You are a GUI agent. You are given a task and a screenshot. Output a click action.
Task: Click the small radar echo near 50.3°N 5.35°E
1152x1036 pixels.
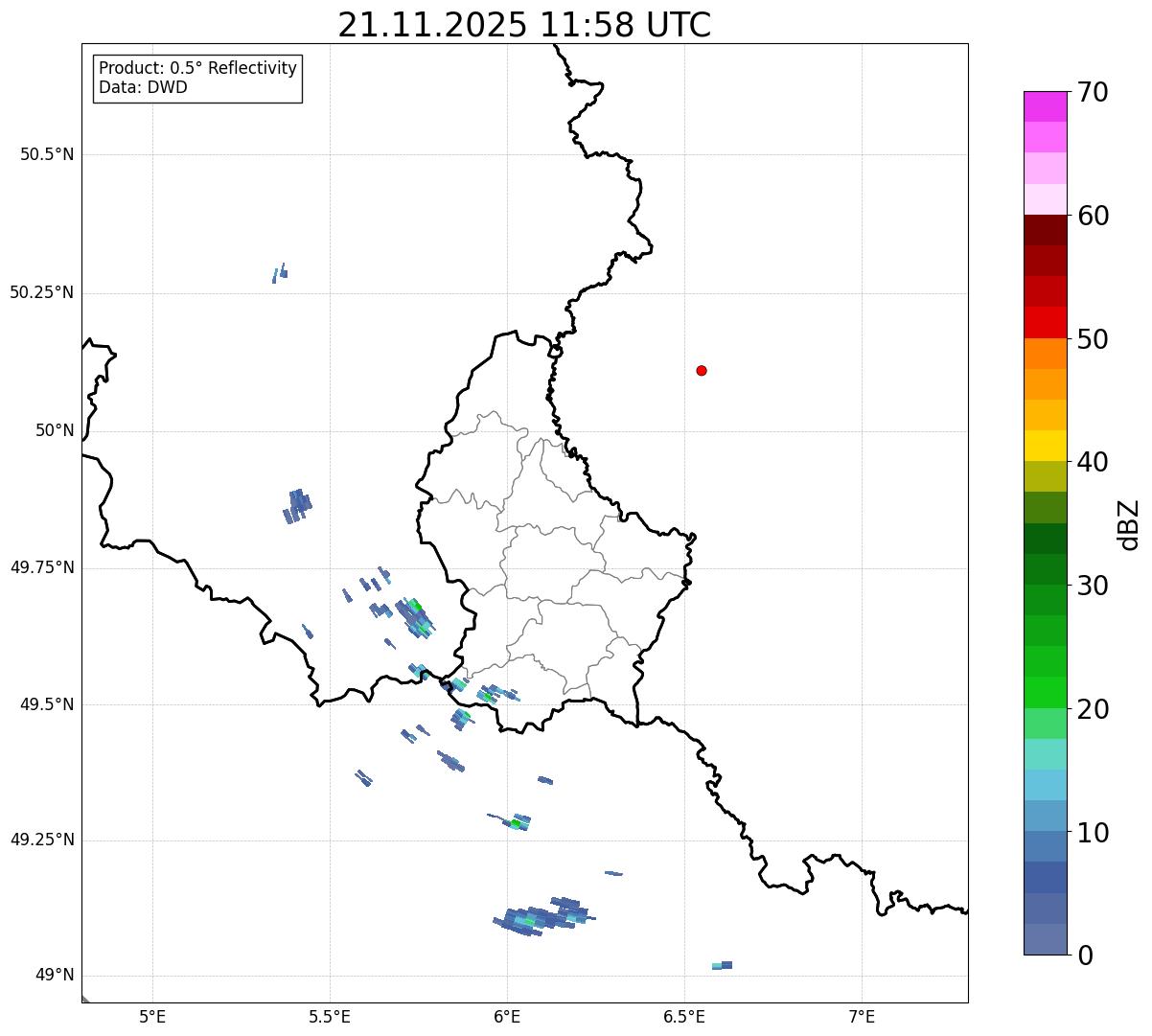coord(280,273)
